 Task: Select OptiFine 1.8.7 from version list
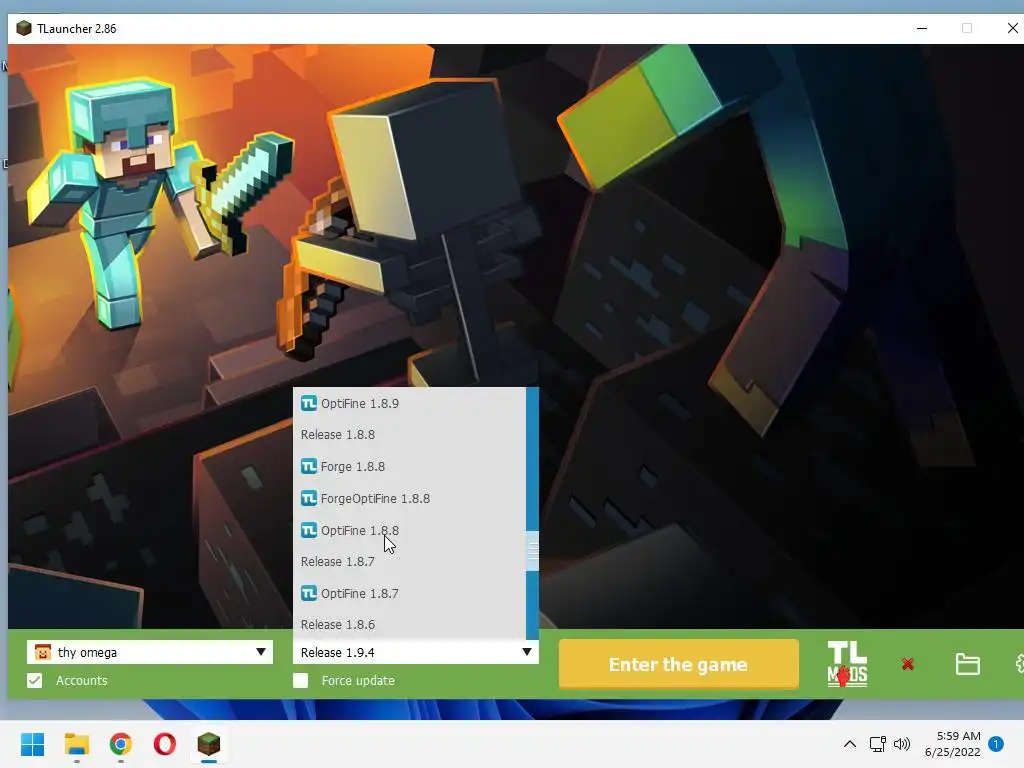[409, 593]
